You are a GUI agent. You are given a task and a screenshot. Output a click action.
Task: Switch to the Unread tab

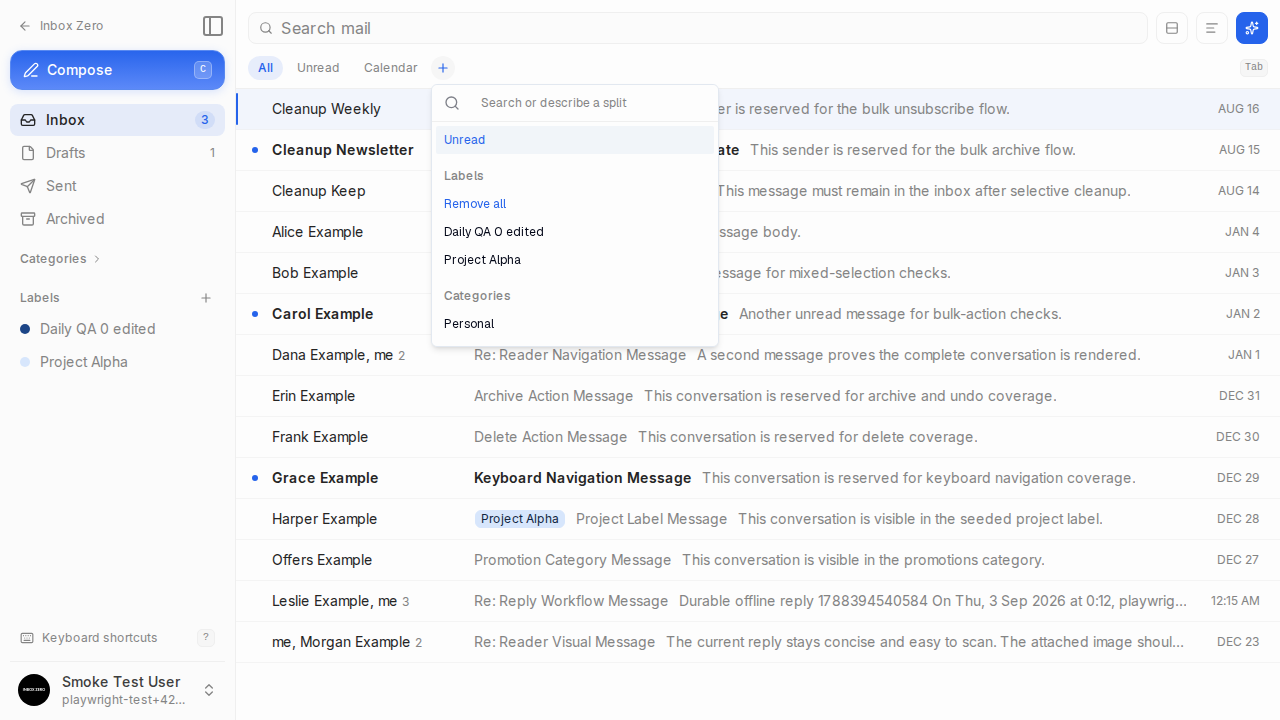click(x=318, y=68)
